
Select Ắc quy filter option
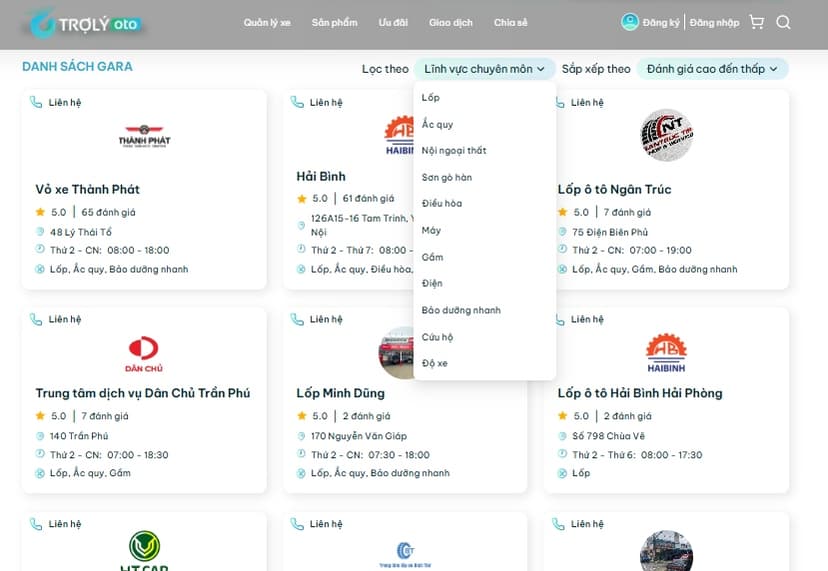(437, 124)
